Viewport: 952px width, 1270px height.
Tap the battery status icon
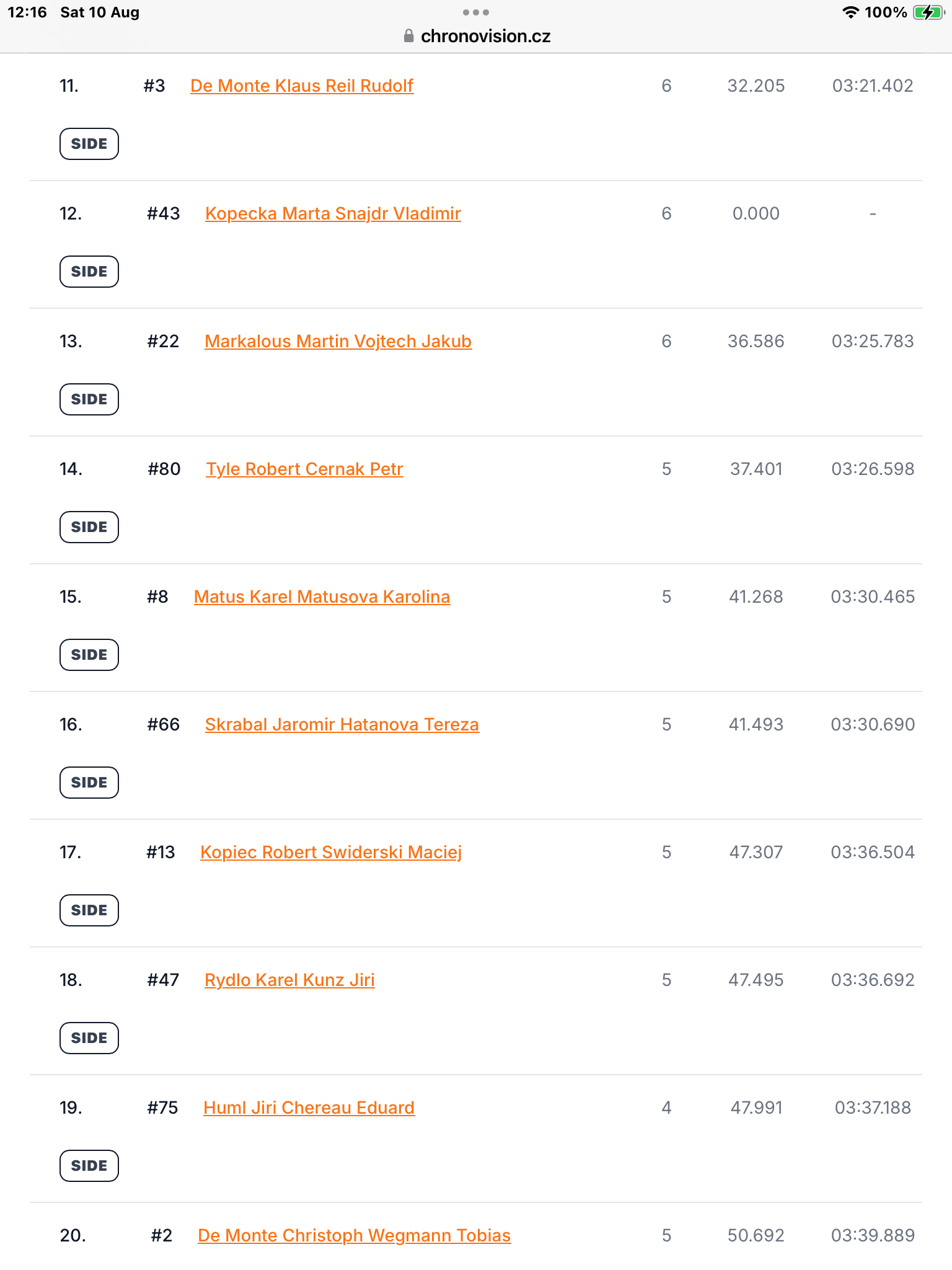928,12
